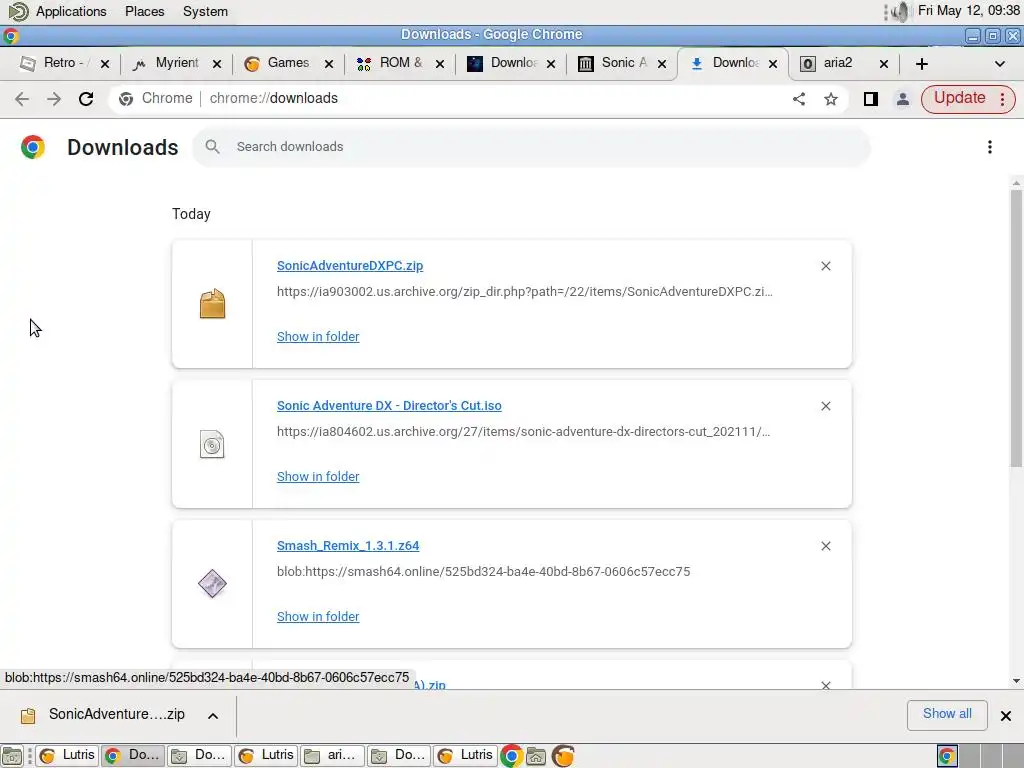This screenshot has height=768, width=1024.
Task: Remove Smash_Remix_1.3.1.z64 from the downloads list
Action: (825, 545)
